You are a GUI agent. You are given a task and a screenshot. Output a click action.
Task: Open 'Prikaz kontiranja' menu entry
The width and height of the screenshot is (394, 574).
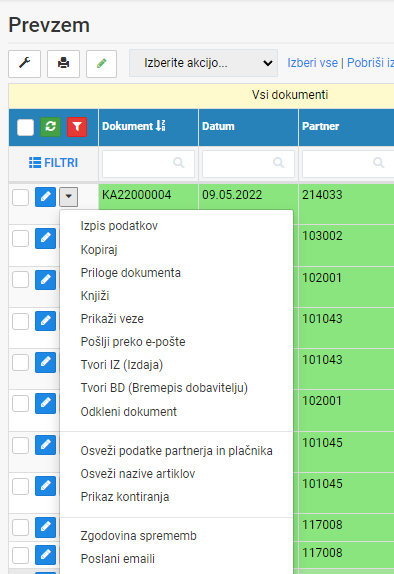tap(125, 497)
